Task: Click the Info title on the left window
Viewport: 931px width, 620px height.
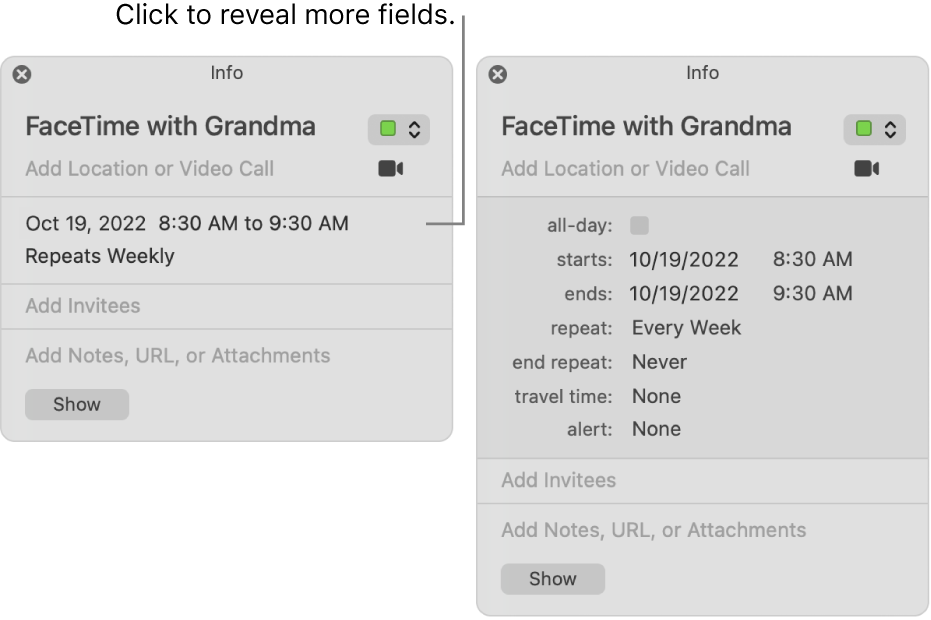Action: pos(227,73)
